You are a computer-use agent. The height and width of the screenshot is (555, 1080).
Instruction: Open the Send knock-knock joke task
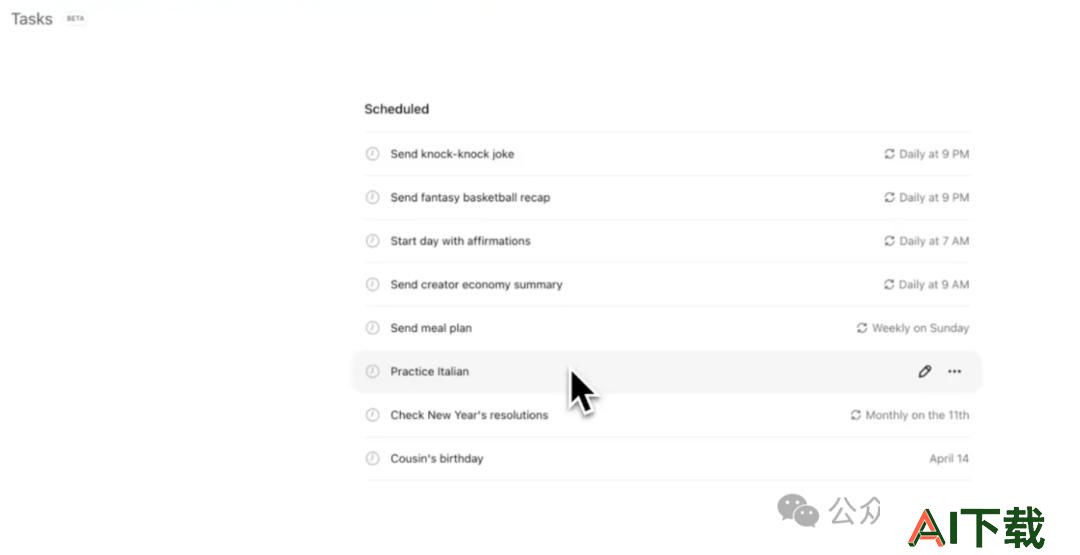click(667, 154)
